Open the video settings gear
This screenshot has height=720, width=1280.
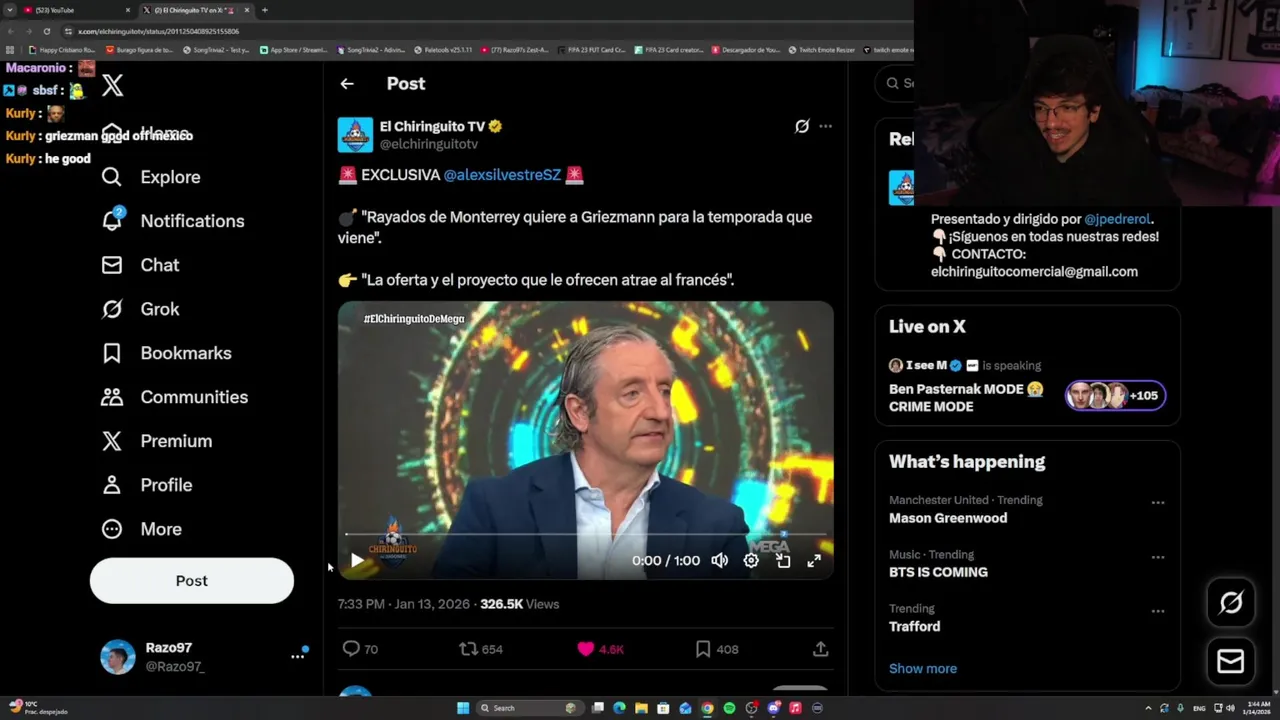(751, 561)
